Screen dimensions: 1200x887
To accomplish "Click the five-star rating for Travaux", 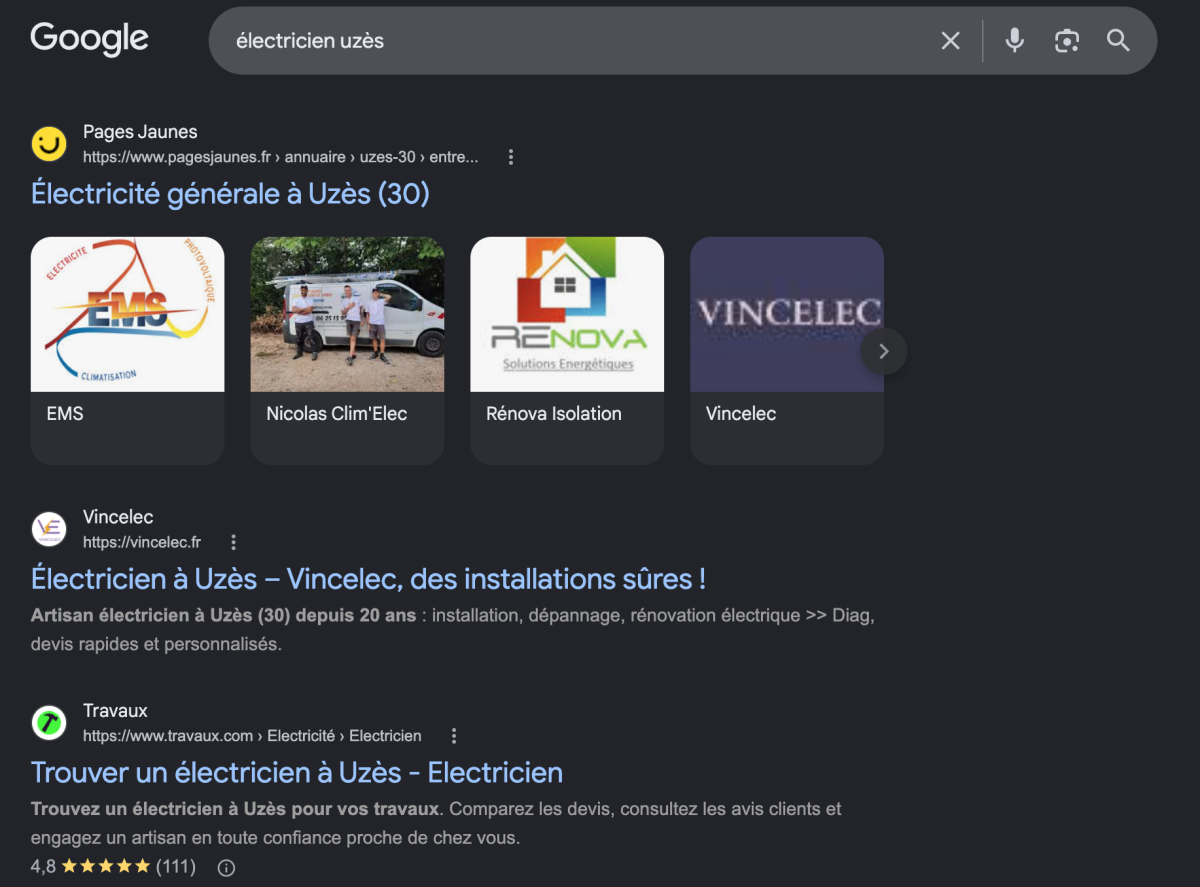I will [105, 866].
